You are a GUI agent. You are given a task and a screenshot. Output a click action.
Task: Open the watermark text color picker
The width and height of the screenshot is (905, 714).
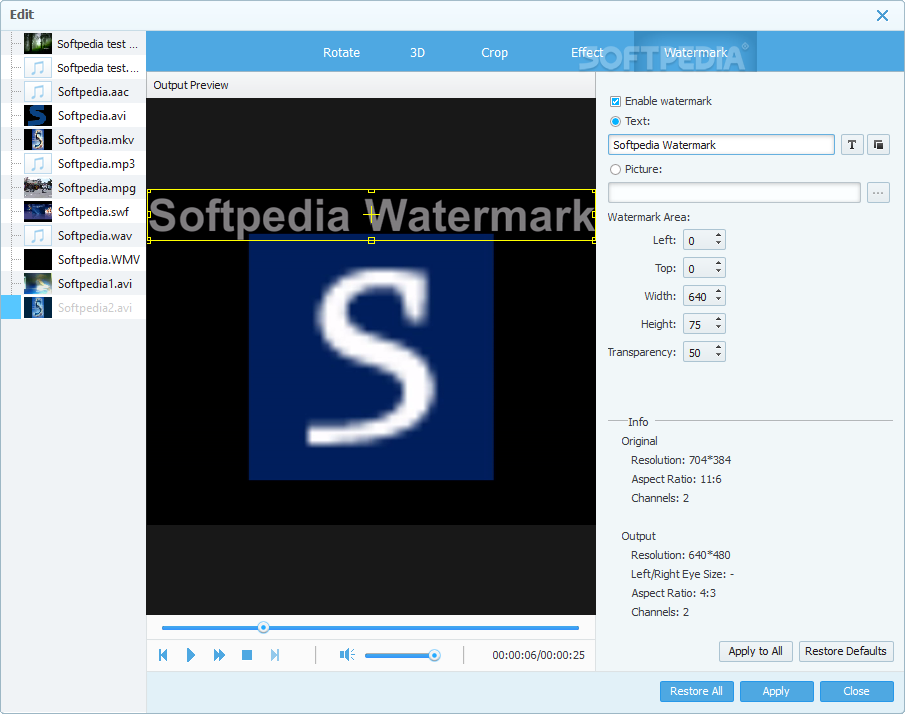click(878, 144)
